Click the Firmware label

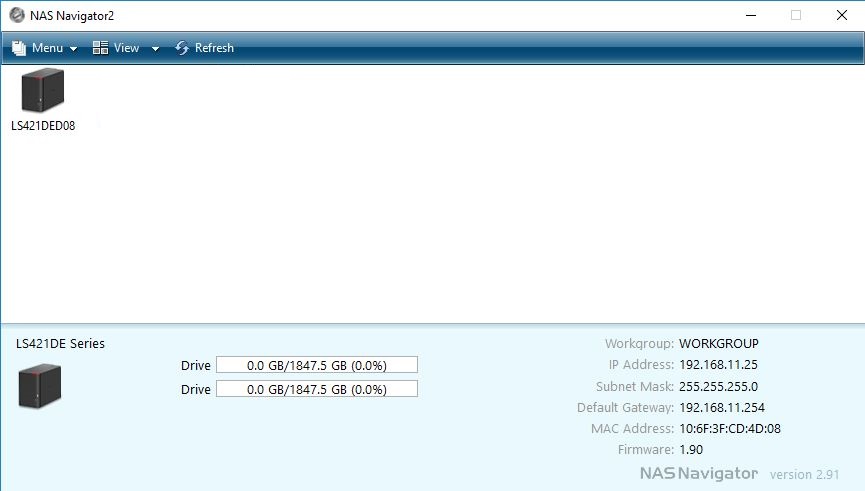pos(646,450)
